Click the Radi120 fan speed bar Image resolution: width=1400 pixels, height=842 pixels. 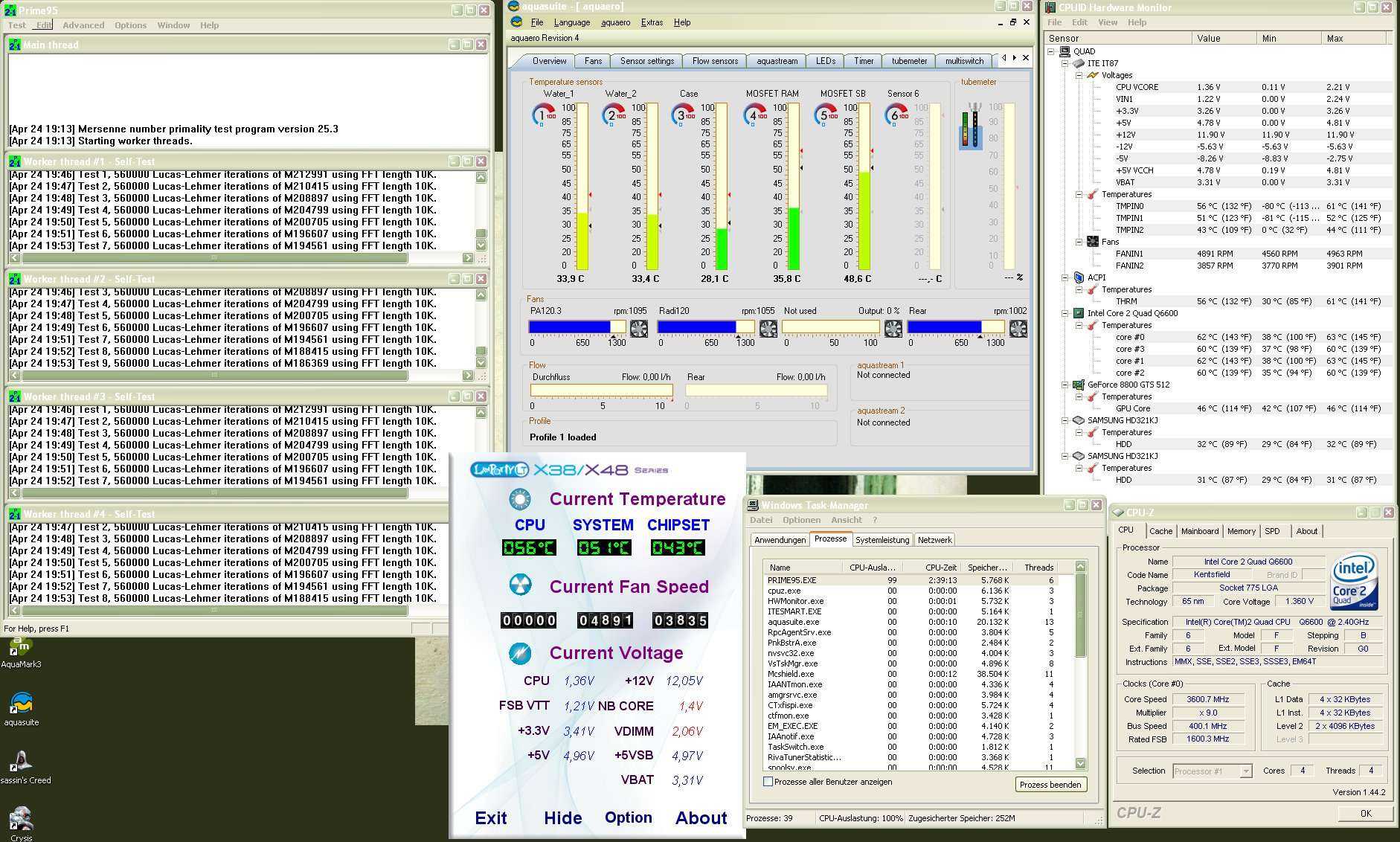(706, 327)
